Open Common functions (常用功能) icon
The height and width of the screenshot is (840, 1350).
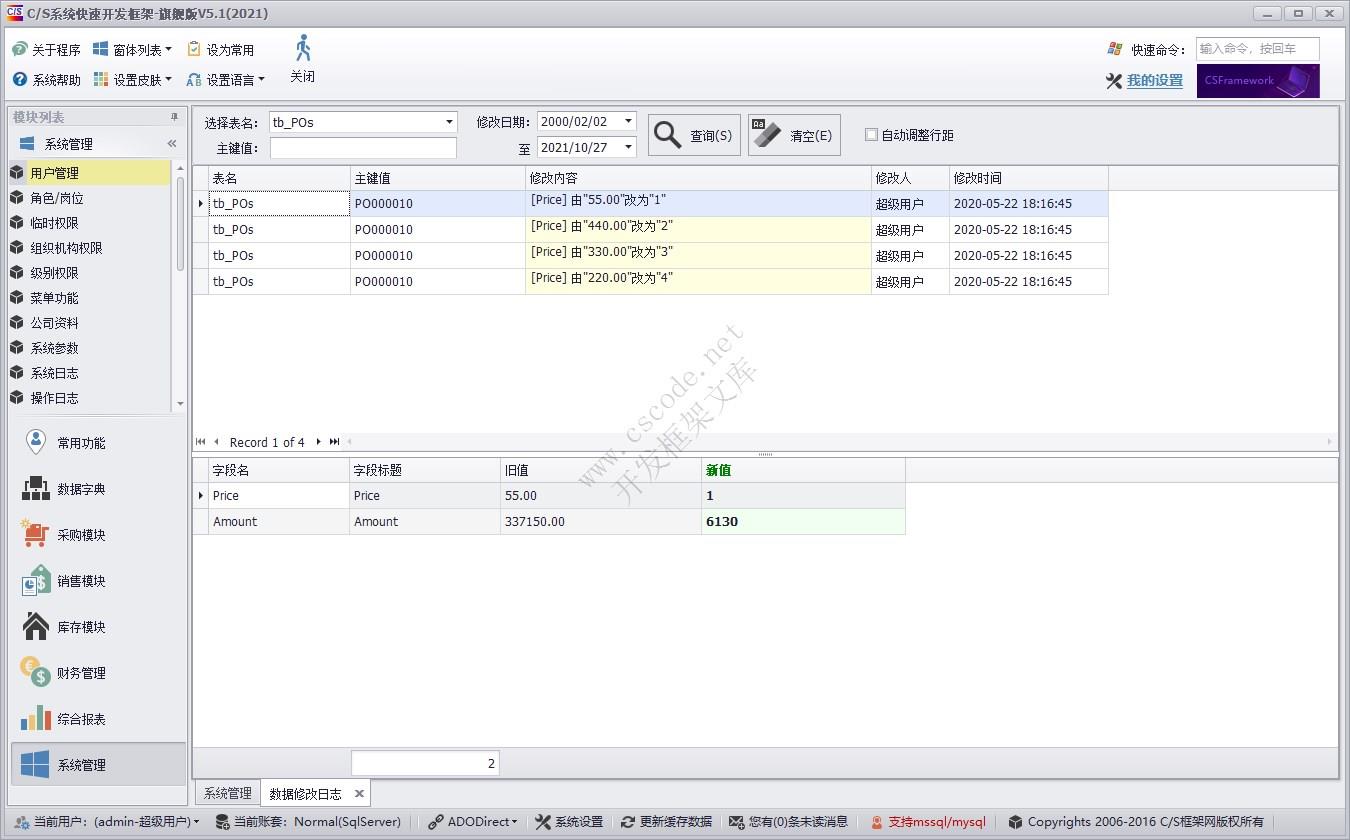[36, 442]
